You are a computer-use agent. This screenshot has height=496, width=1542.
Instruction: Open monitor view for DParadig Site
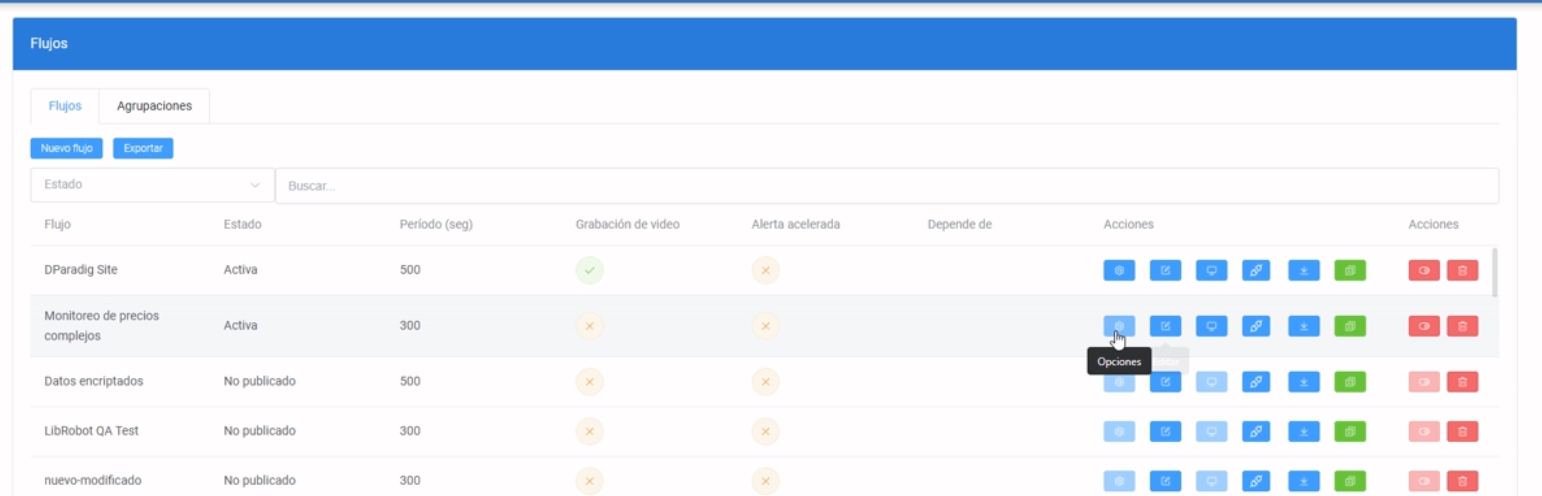tap(1211, 270)
